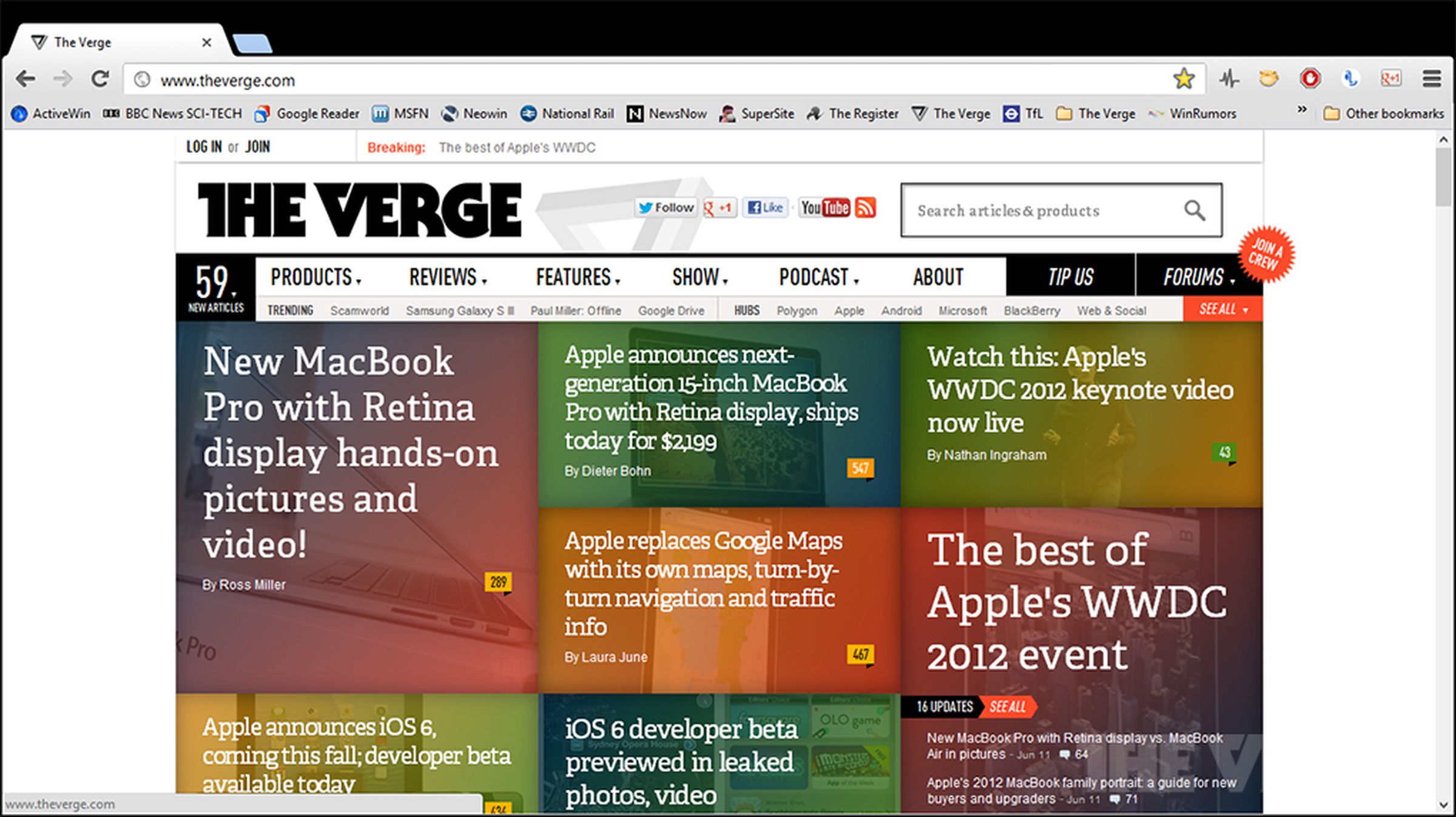This screenshot has width=1456, height=817.
Task: Open the orange RSS feed icon
Action: pos(866,208)
